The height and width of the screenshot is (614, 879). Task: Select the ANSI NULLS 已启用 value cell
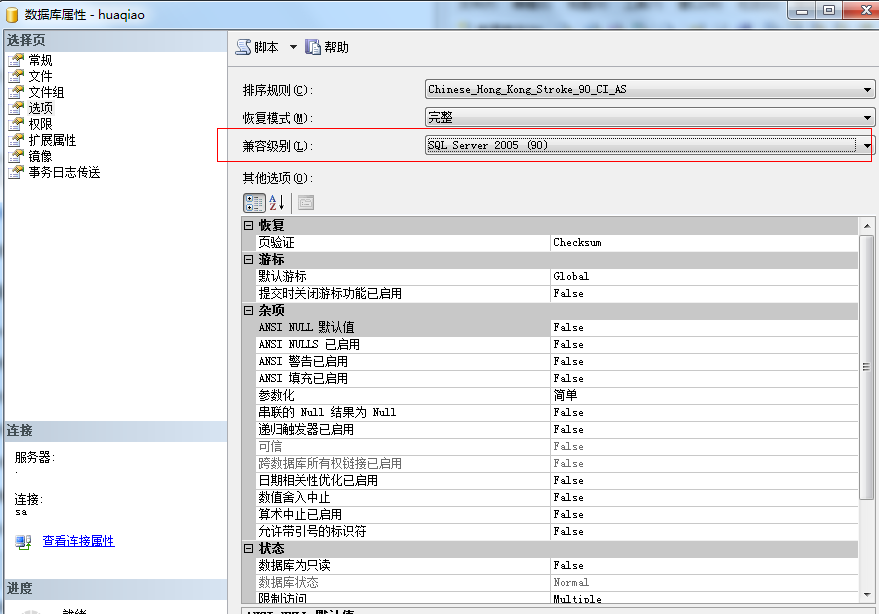[704, 345]
